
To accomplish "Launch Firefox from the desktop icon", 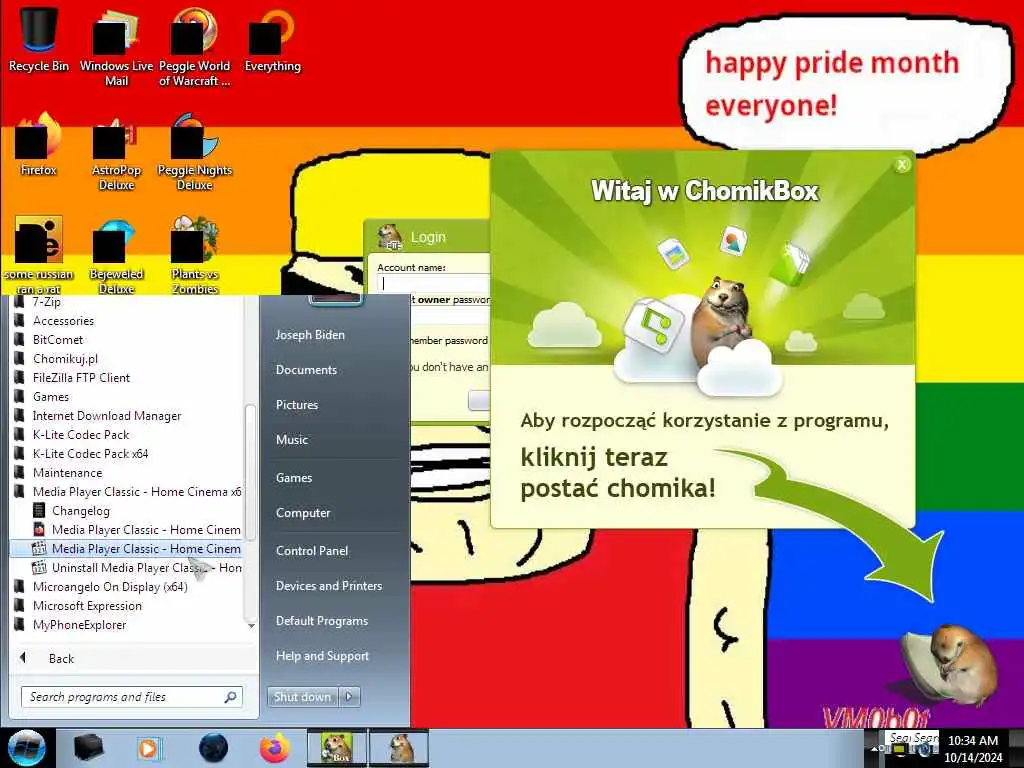I will [x=39, y=145].
